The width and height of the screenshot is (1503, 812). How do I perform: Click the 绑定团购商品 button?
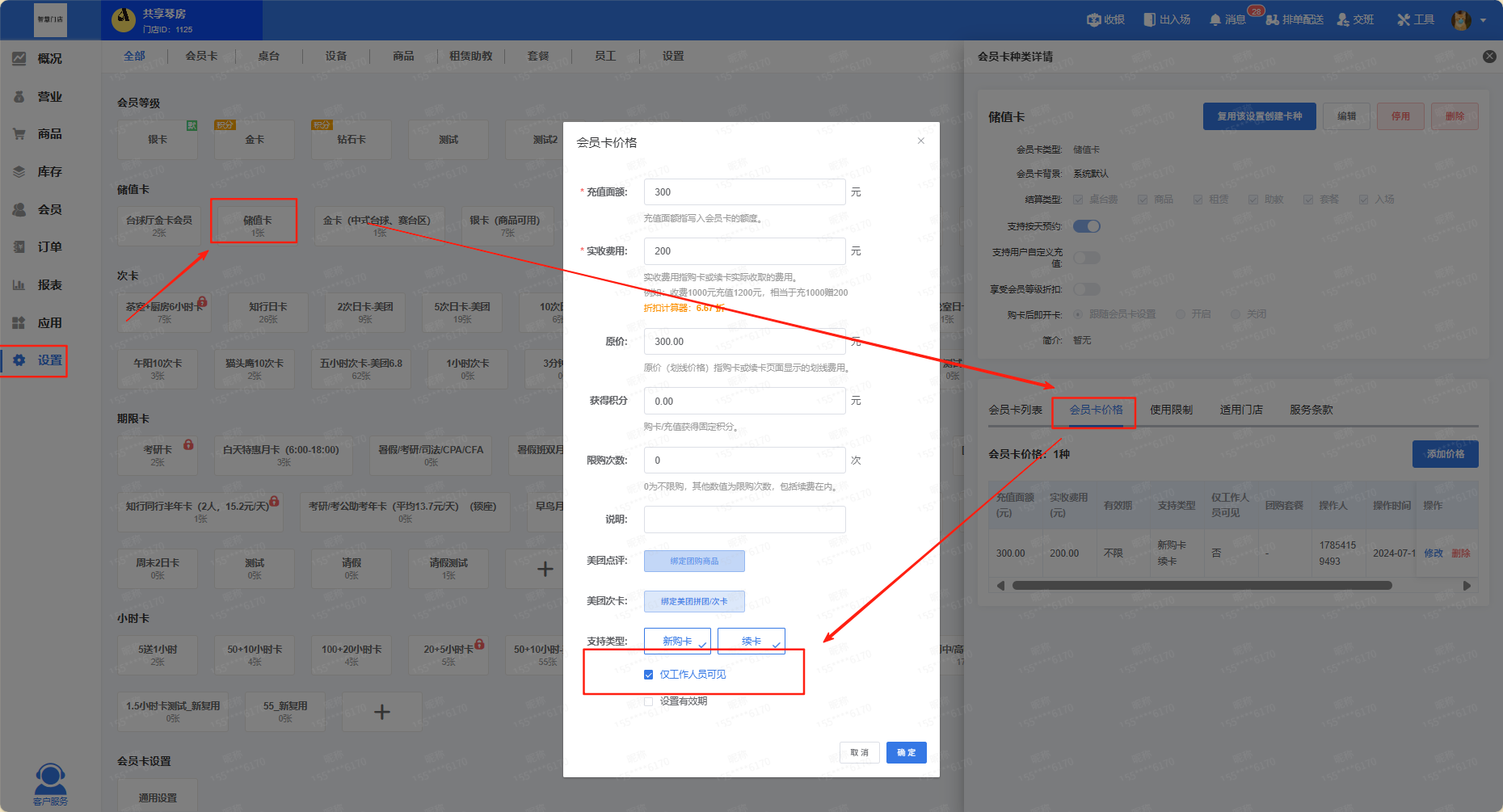pos(694,561)
